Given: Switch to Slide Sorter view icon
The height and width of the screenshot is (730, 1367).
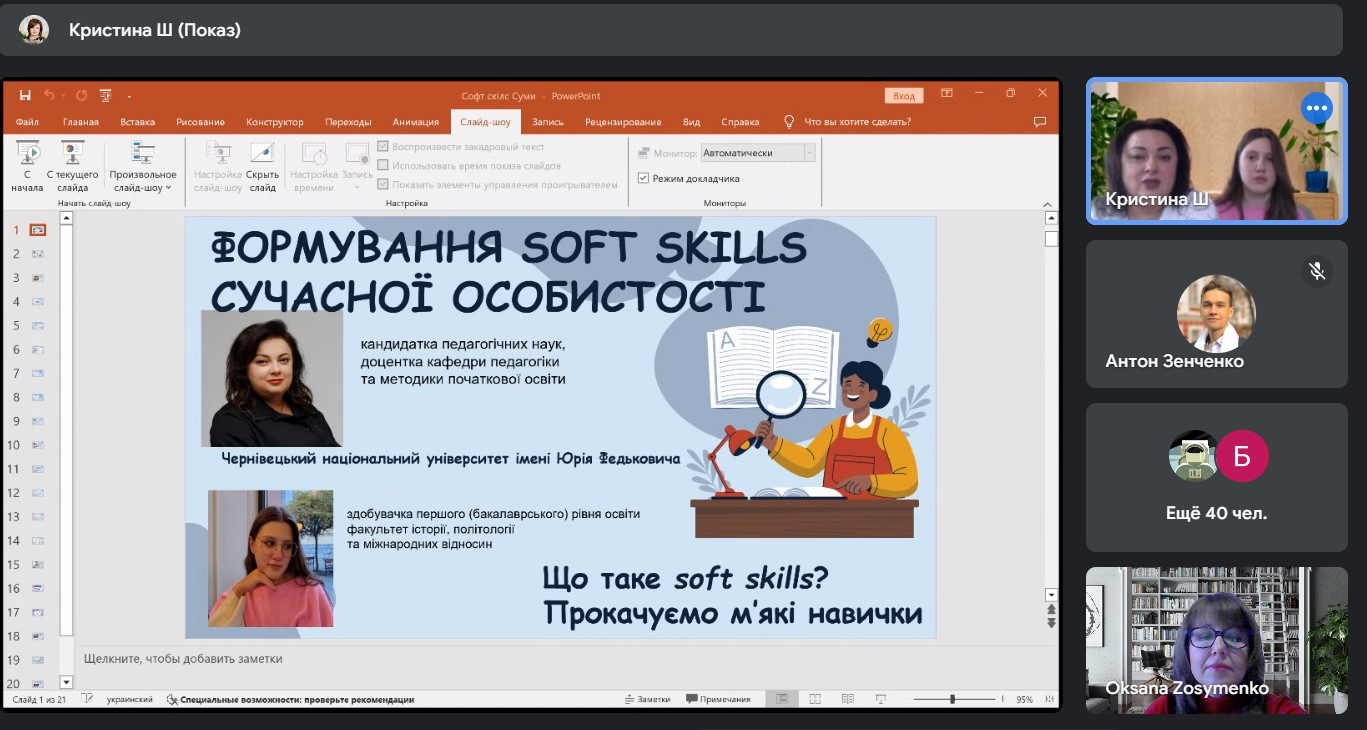Looking at the screenshot, I should point(815,699).
